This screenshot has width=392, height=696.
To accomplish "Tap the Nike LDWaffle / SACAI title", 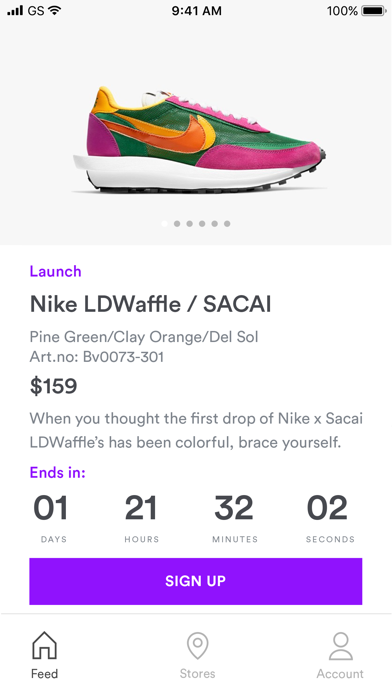I will (x=150, y=304).
